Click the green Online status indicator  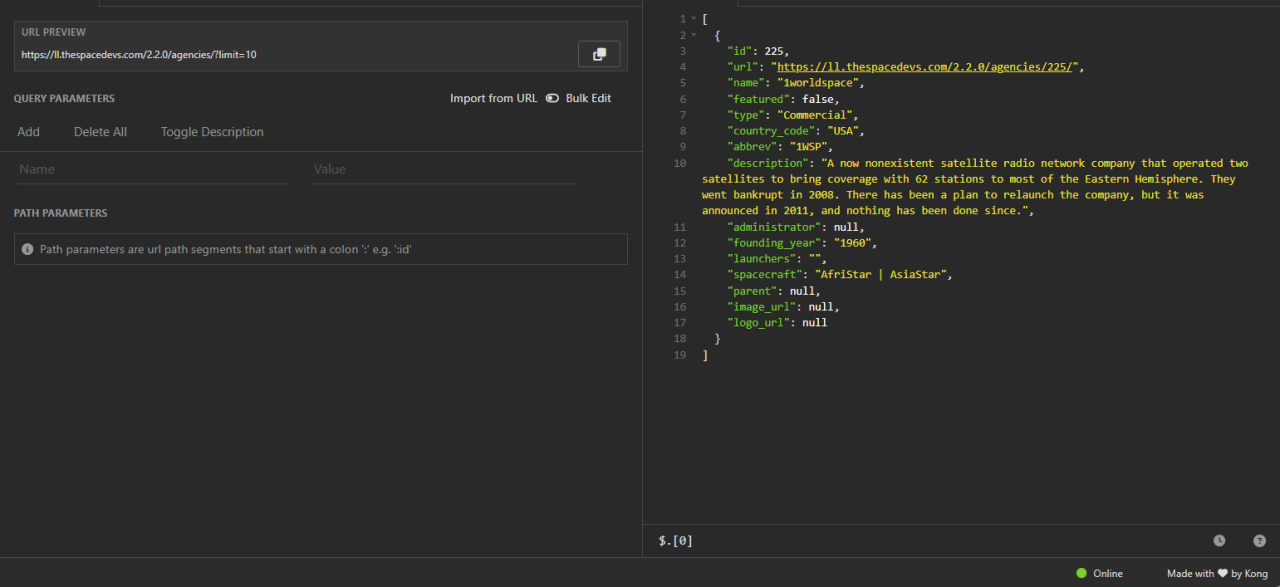point(1080,573)
